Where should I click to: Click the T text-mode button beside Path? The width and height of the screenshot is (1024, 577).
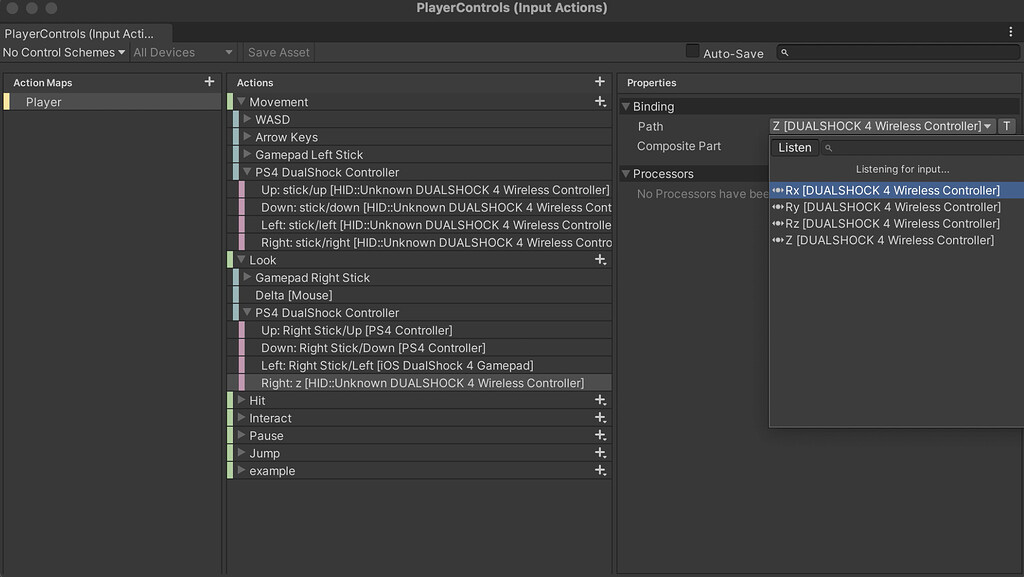[1007, 126]
